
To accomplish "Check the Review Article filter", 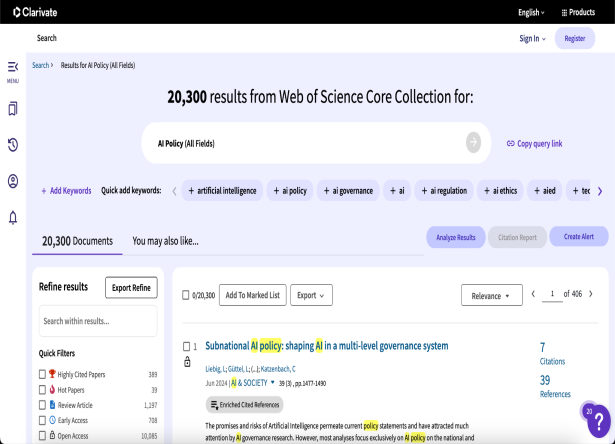I will pyautogui.click(x=42, y=405).
